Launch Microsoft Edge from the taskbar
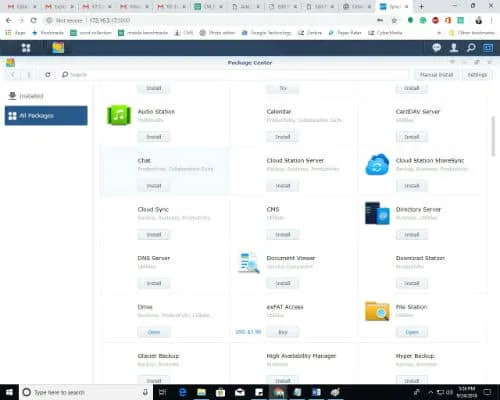Image resolution: width=500 pixels, height=400 pixels. pyautogui.click(x=183, y=392)
